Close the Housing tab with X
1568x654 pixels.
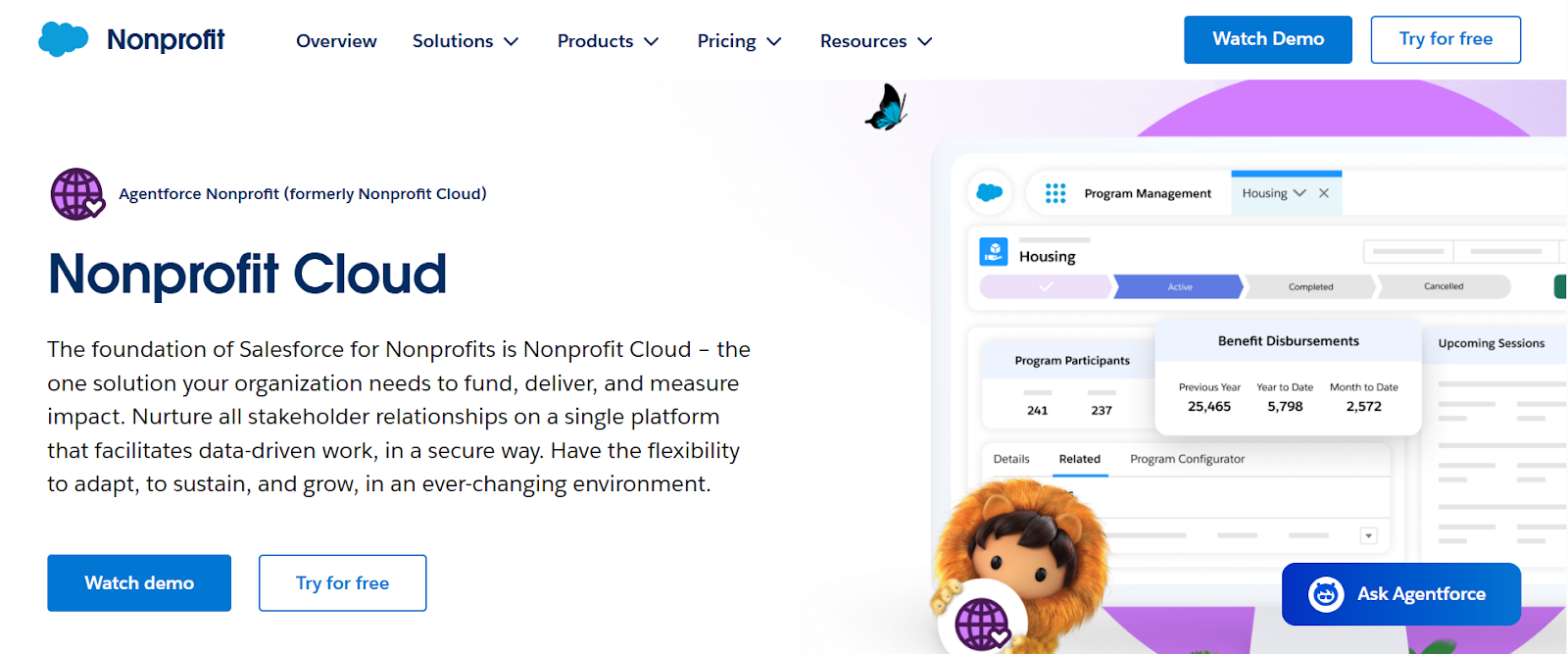coord(1324,193)
